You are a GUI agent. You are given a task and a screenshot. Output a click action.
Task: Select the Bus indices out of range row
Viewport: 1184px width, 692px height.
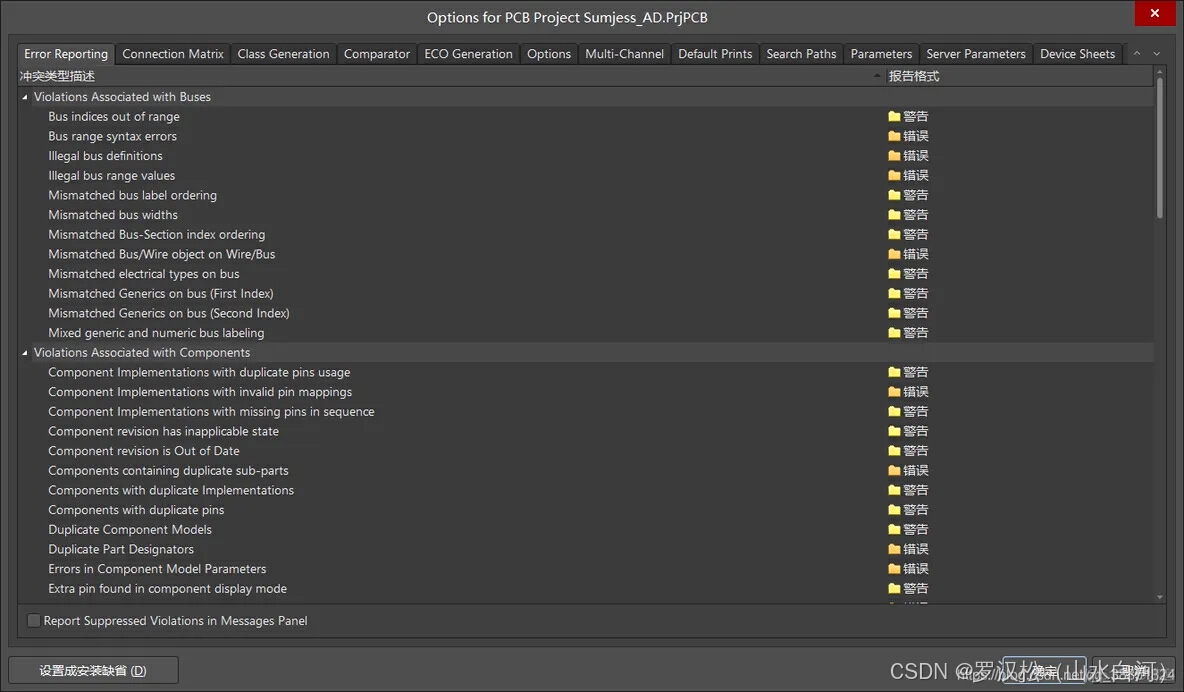pos(585,116)
